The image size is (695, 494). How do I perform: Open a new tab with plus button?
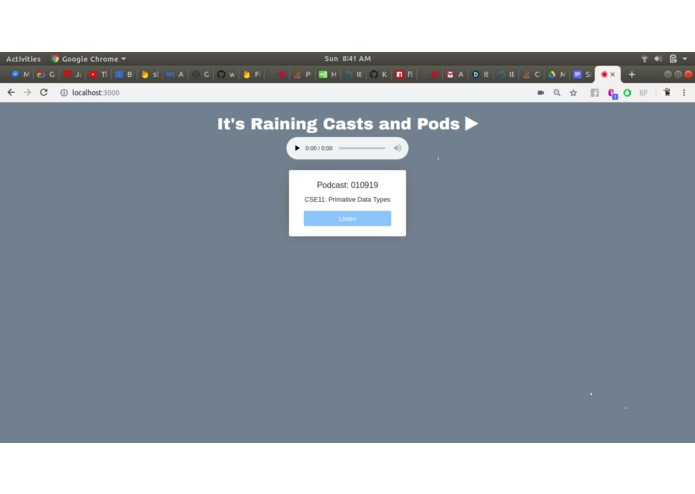[632, 74]
